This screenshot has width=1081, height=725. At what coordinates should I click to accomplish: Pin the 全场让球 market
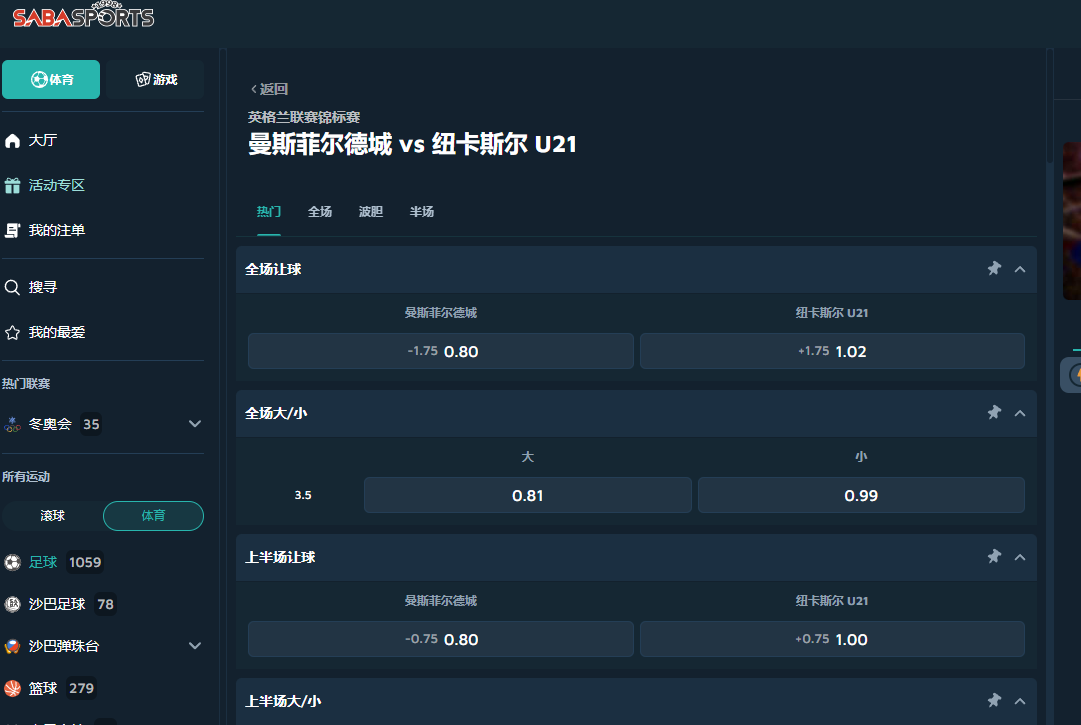coord(994,269)
